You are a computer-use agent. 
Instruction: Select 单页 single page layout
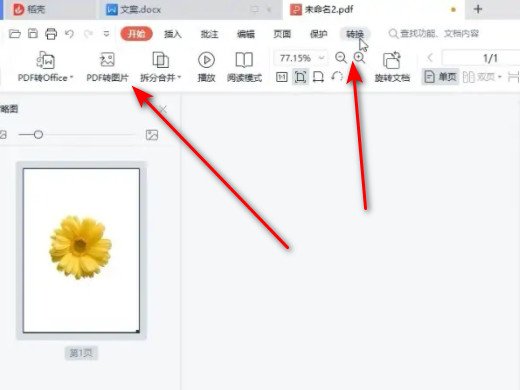441,77
